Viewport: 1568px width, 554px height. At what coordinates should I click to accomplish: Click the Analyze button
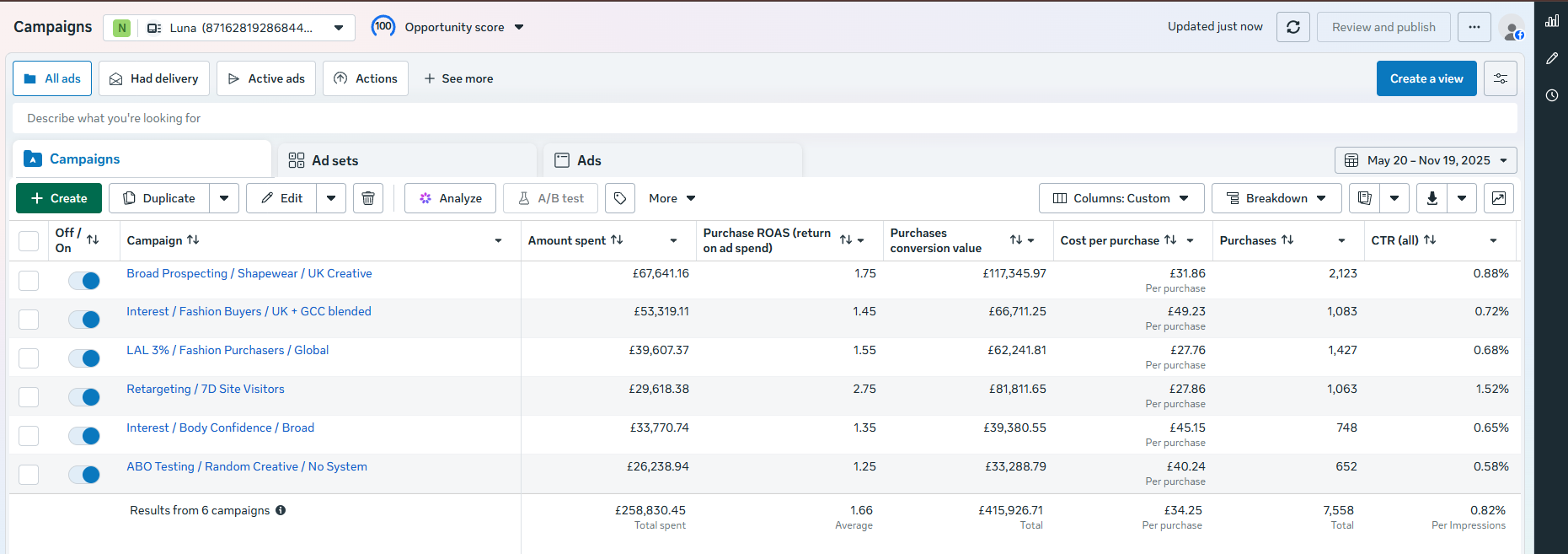pos(450,198)
